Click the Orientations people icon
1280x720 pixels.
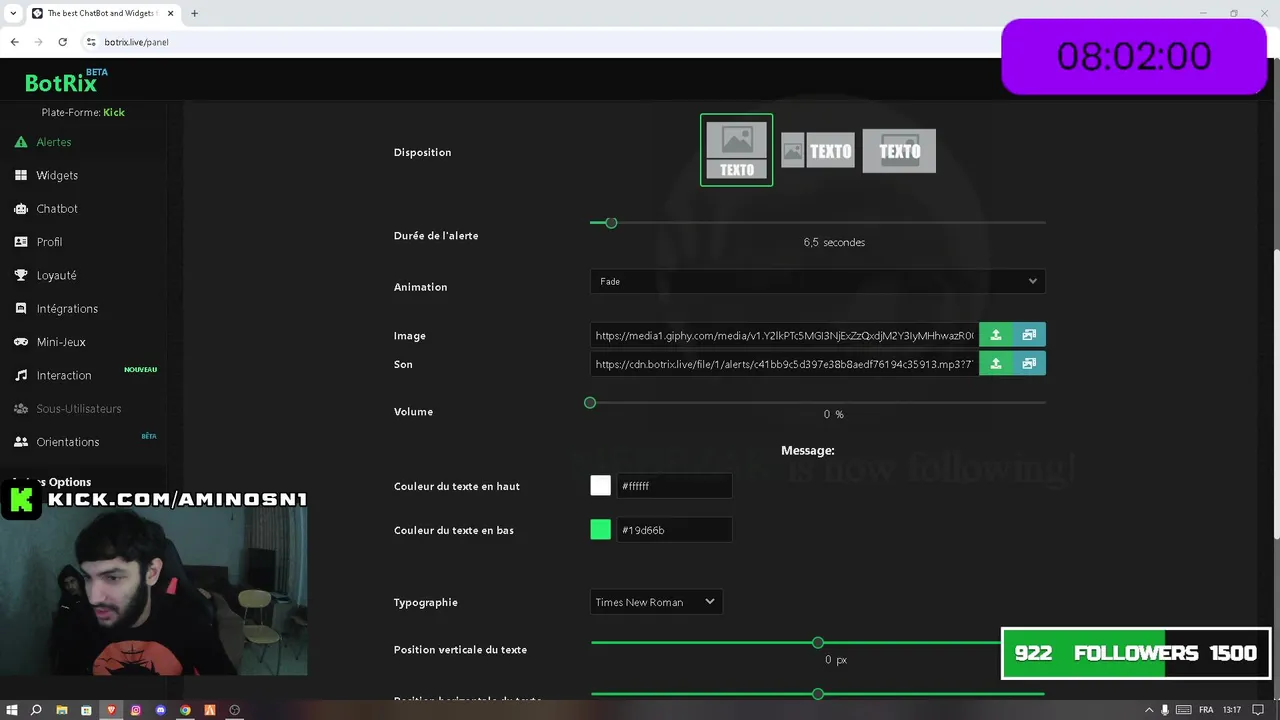pos(20,442)
